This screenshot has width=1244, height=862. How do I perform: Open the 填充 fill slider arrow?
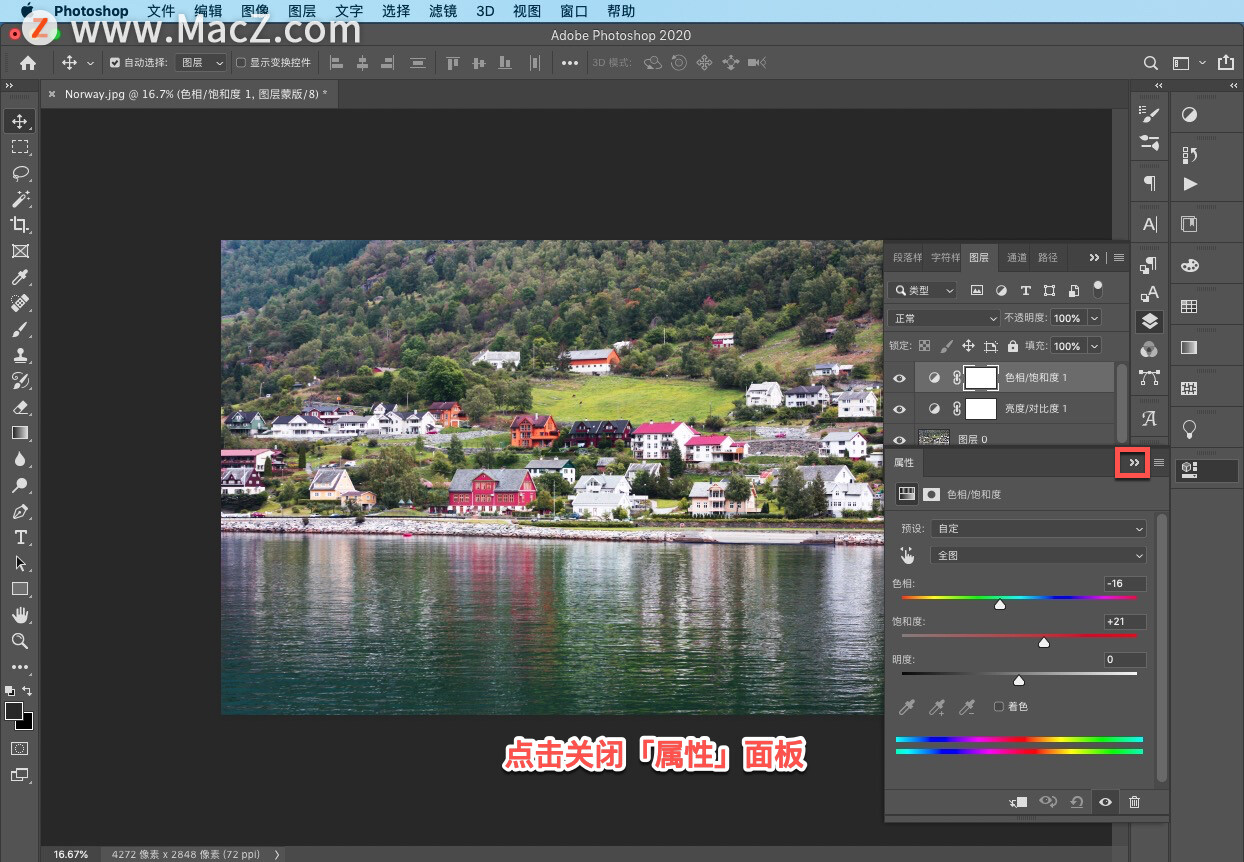point(1094,346)
